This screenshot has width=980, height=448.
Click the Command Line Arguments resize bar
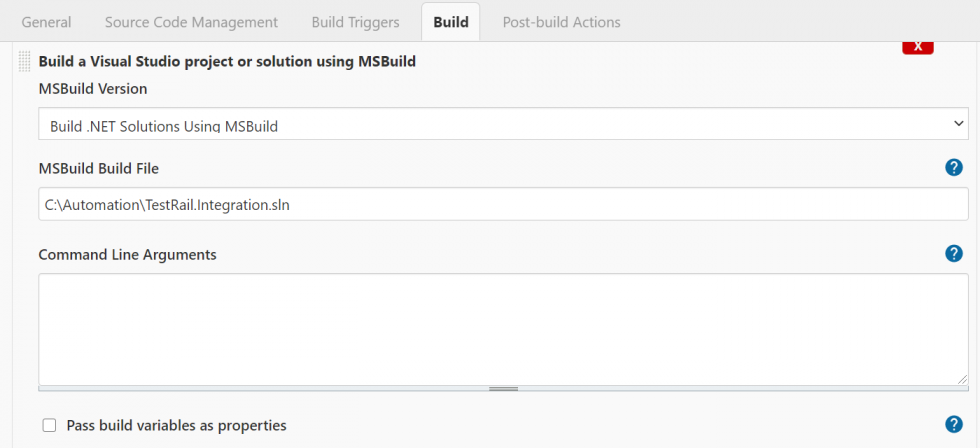[x=503, y=388]
